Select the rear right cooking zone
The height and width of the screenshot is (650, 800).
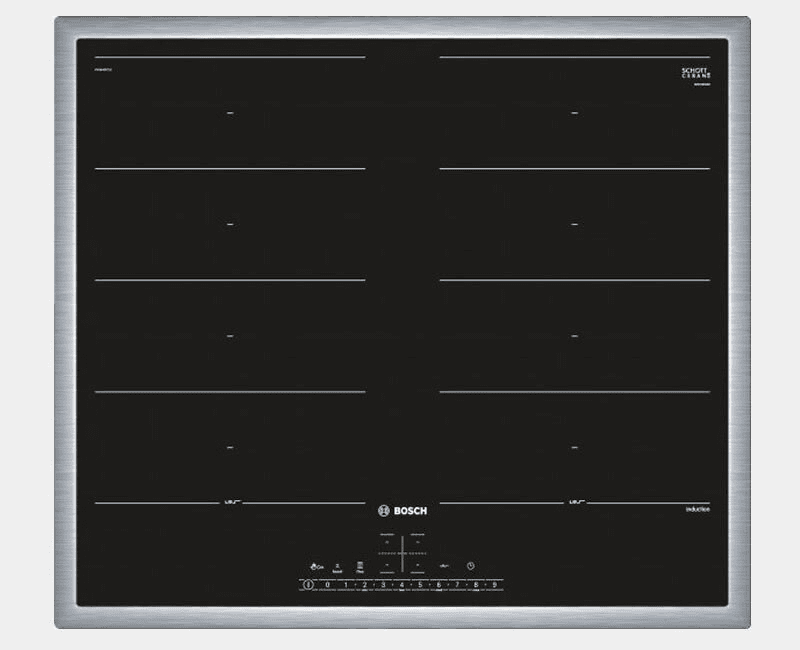418,541
